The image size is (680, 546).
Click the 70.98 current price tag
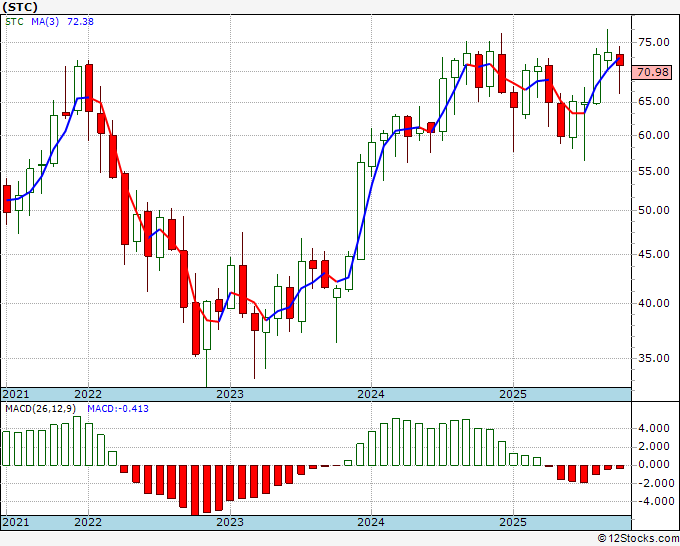coord(653,72)
